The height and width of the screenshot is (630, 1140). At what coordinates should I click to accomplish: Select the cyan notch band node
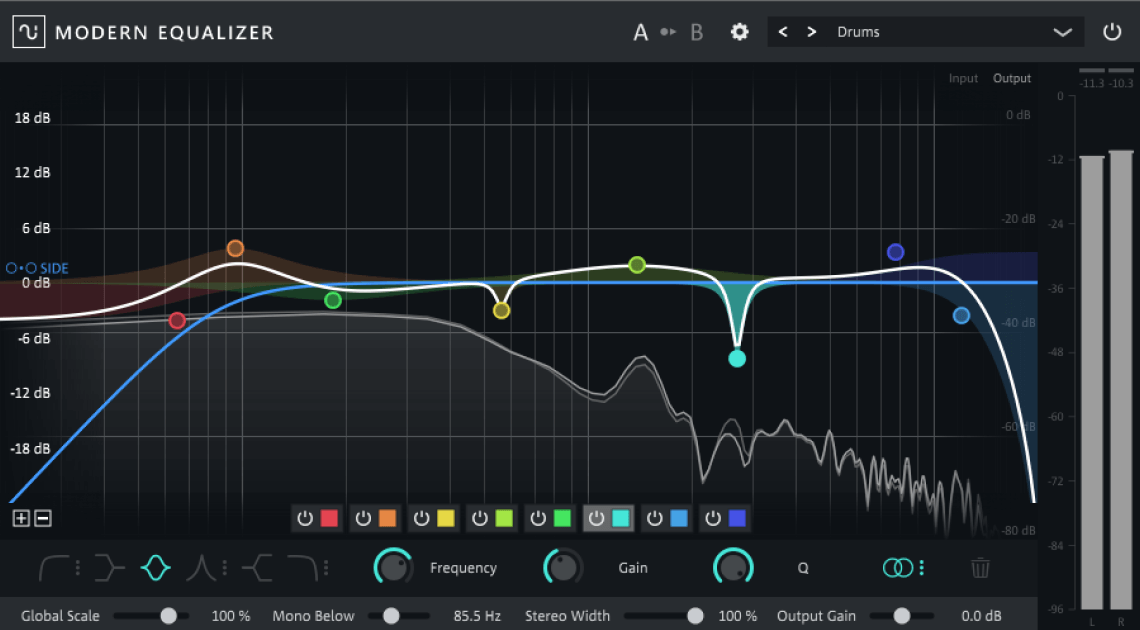tap(737, 358)
